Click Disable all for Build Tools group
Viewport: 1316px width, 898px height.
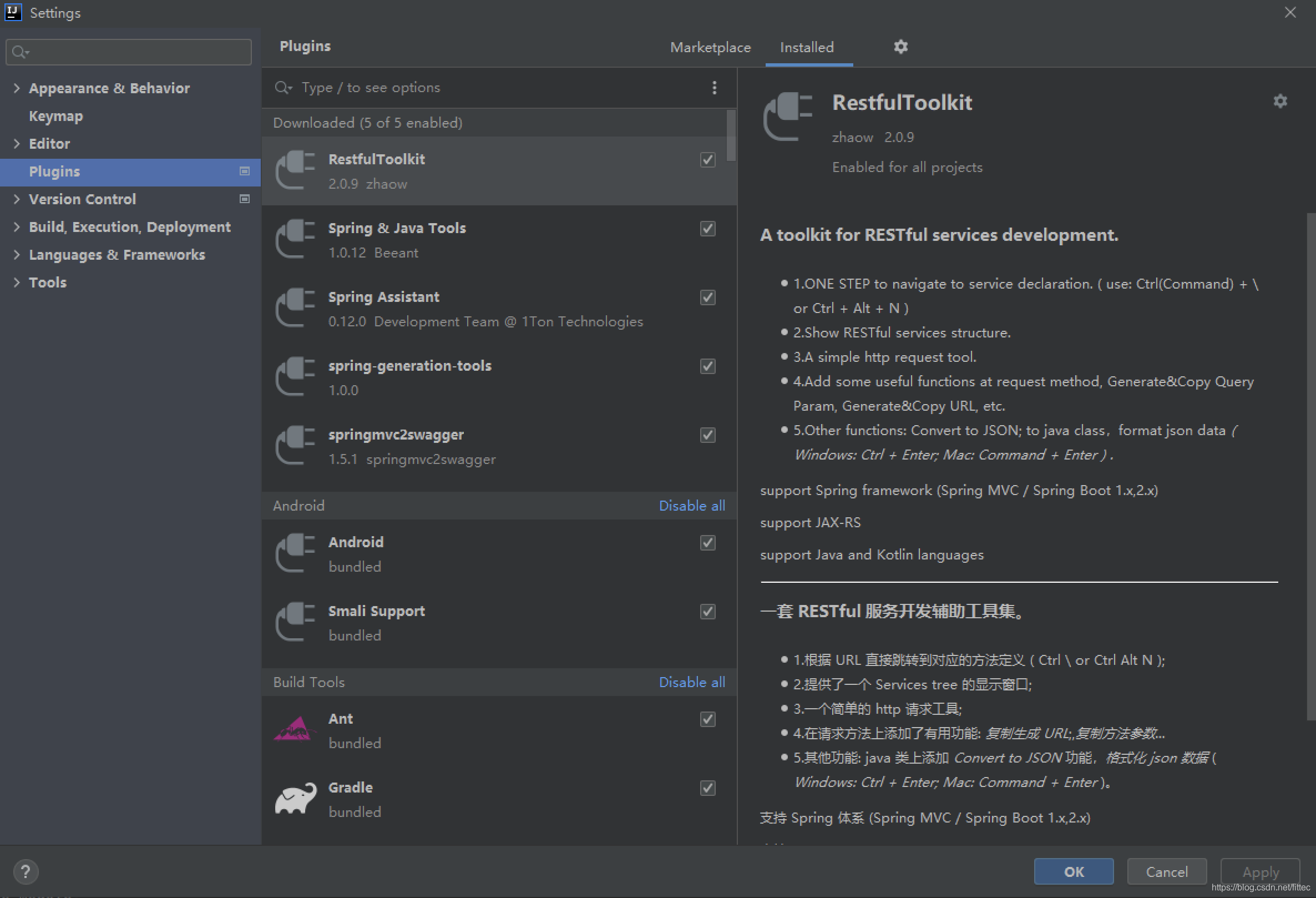[691, 682]
